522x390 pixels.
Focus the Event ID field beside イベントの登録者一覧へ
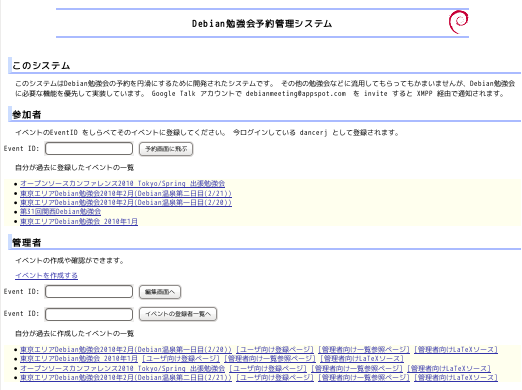coord(89,314)
